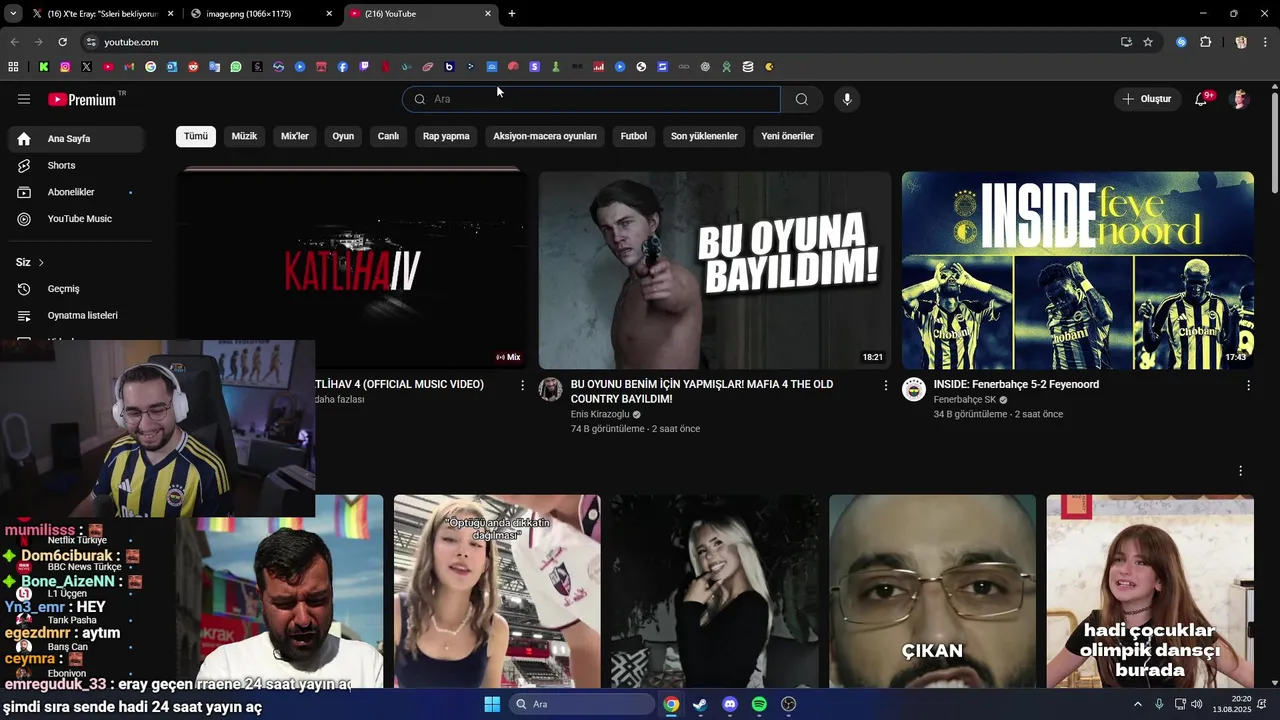Viewport: 1280px width, 720px height.
Task: Select the Yeni öneriler chip
Action: tap(788, 136)
